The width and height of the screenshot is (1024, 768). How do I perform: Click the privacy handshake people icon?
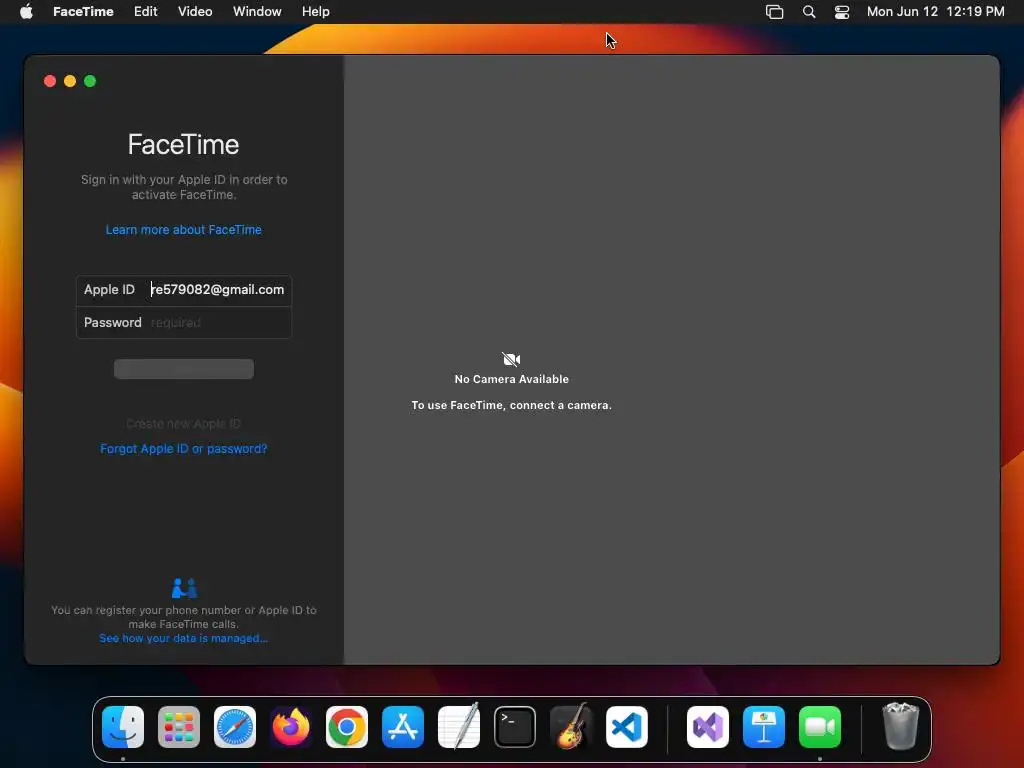coord(184,588)
